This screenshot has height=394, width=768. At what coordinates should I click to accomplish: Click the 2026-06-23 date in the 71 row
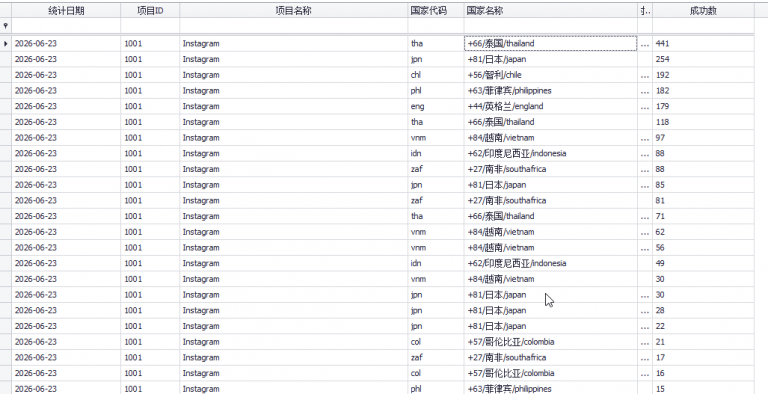click(x=66, y=216)
